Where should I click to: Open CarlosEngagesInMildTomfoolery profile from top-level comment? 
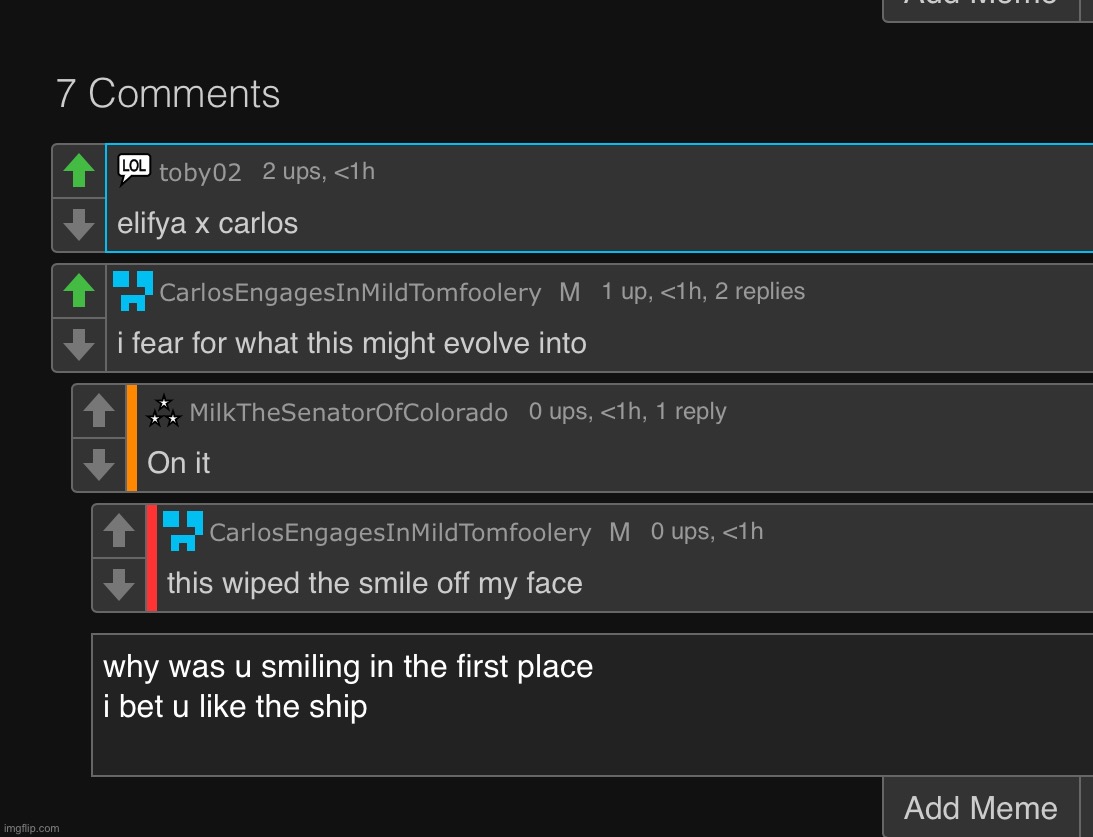pyautogui.click(x=350, y=292)
